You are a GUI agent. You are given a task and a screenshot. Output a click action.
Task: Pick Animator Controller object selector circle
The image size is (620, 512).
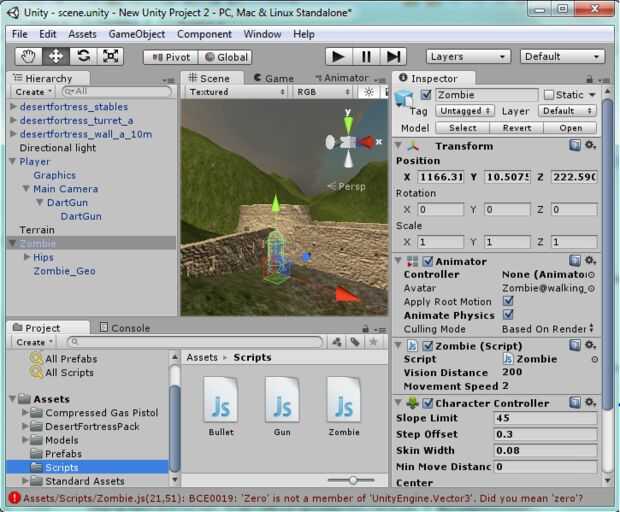(592, 275)
